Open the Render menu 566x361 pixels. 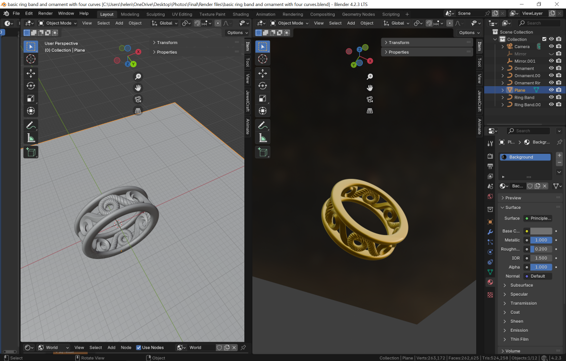point(45,14)
